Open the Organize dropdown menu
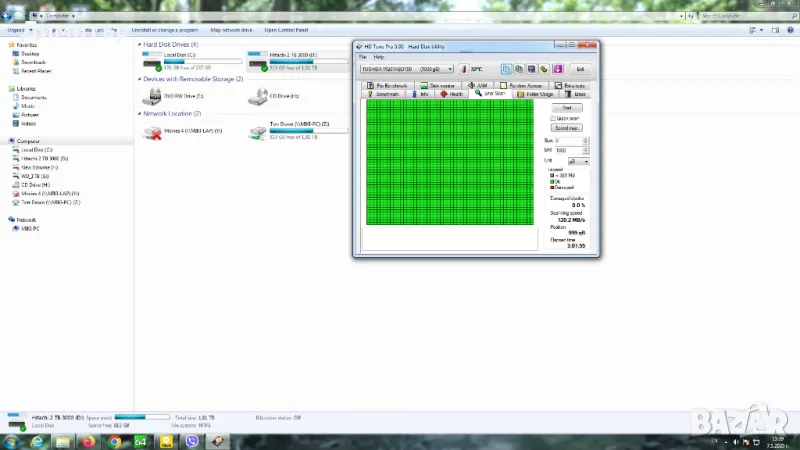800x450 pixels. point(19,30)
